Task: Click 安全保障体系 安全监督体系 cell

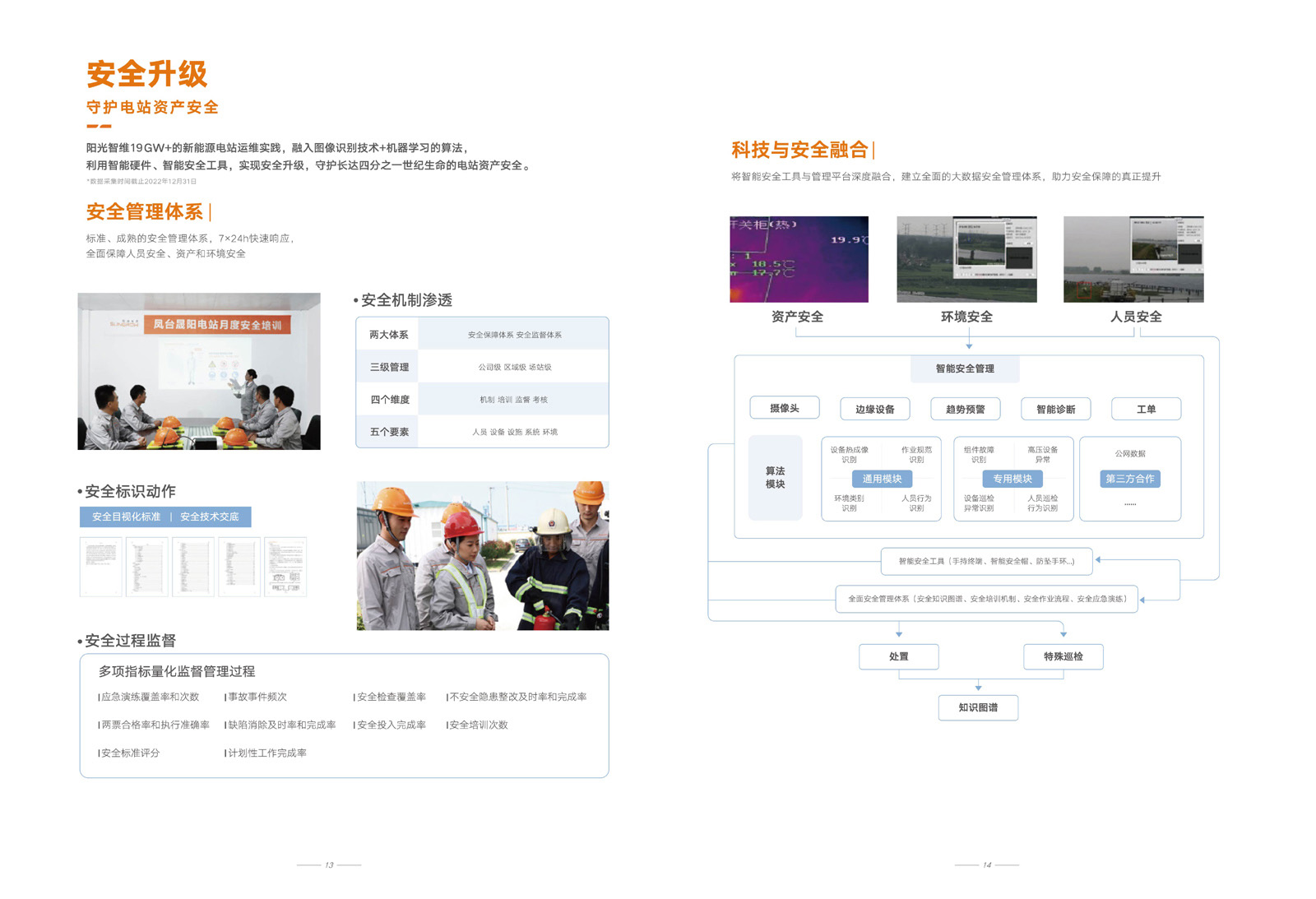Action: (x=514, y=335)
